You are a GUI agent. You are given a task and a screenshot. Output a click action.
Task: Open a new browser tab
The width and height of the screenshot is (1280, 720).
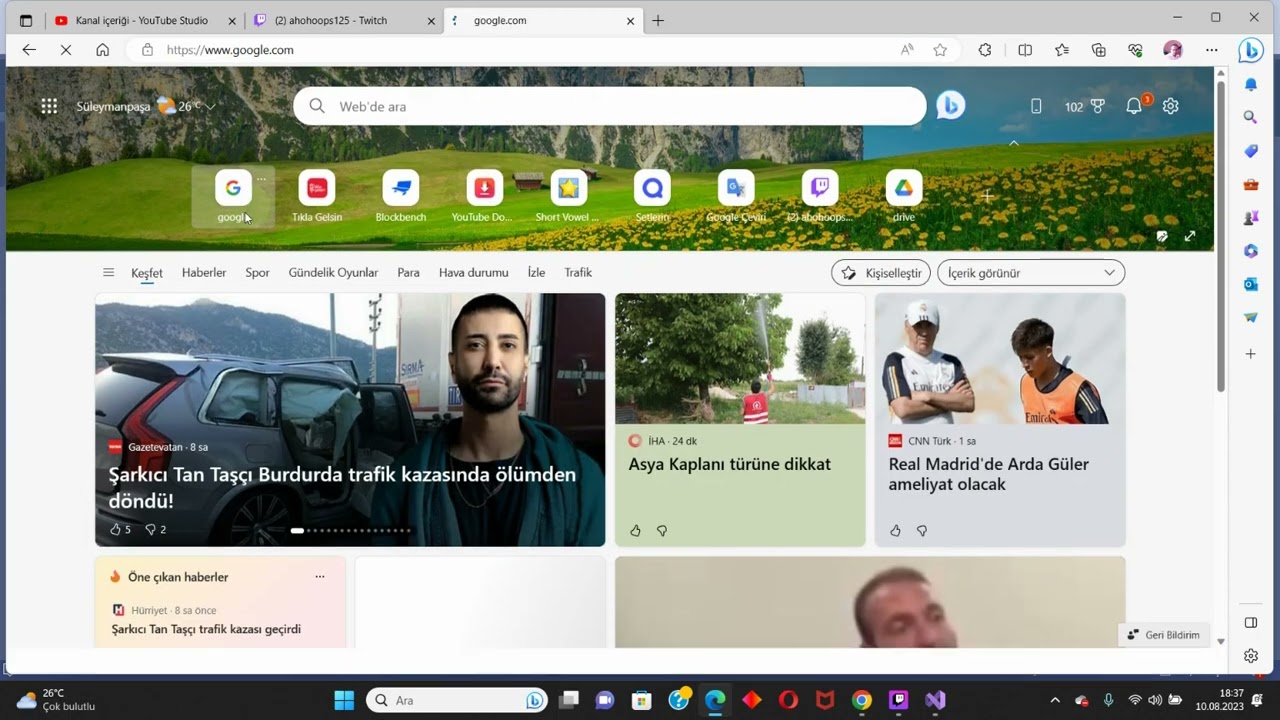tap(658, 20)
